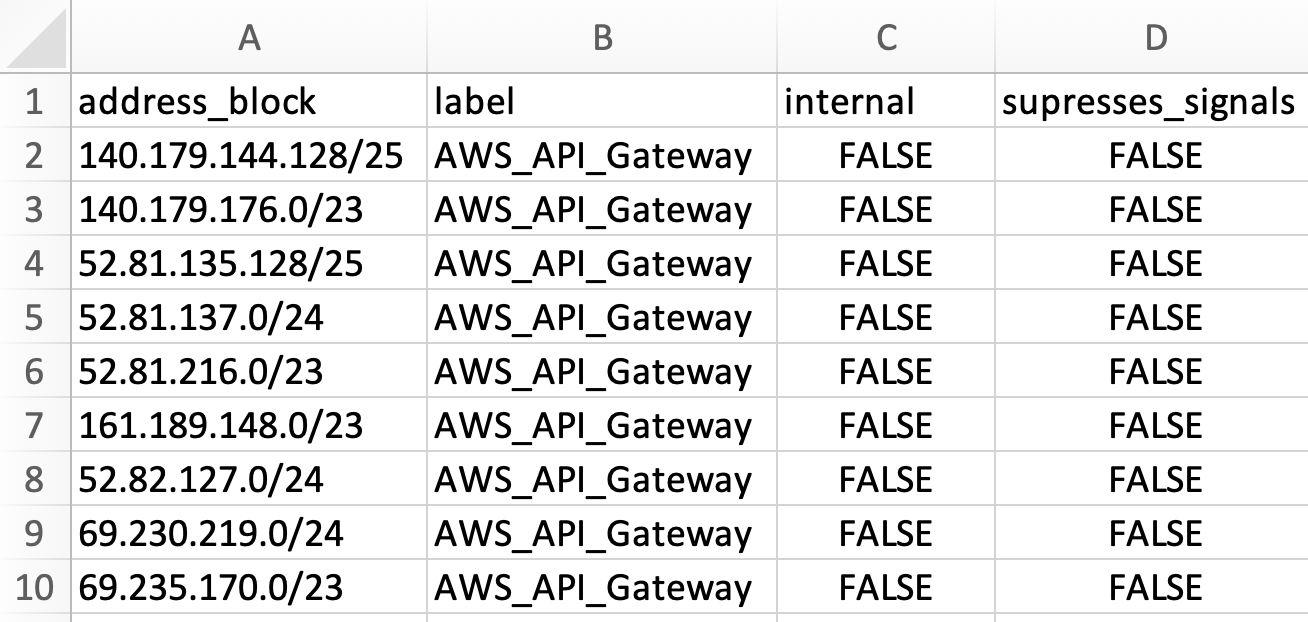Select row 1 header
1308x622 pixels.
click(x=35, y=101)
